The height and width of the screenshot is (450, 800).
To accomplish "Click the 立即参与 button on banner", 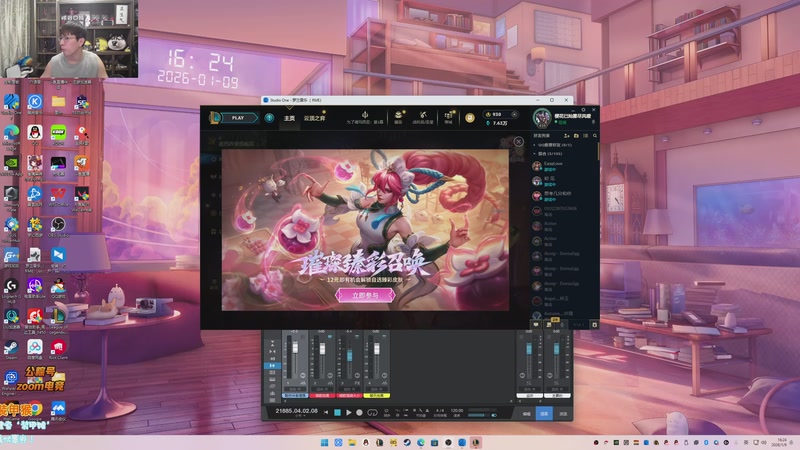I will tap(365, 295).
